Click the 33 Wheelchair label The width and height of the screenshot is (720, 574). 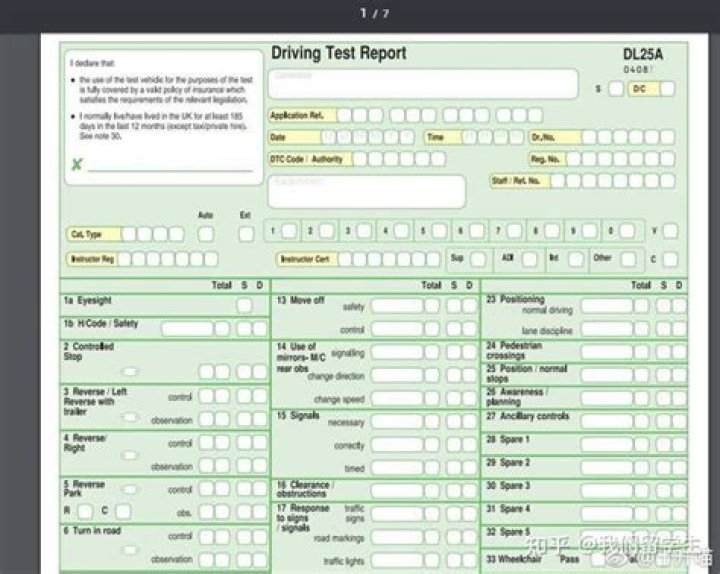pos(514,559)
